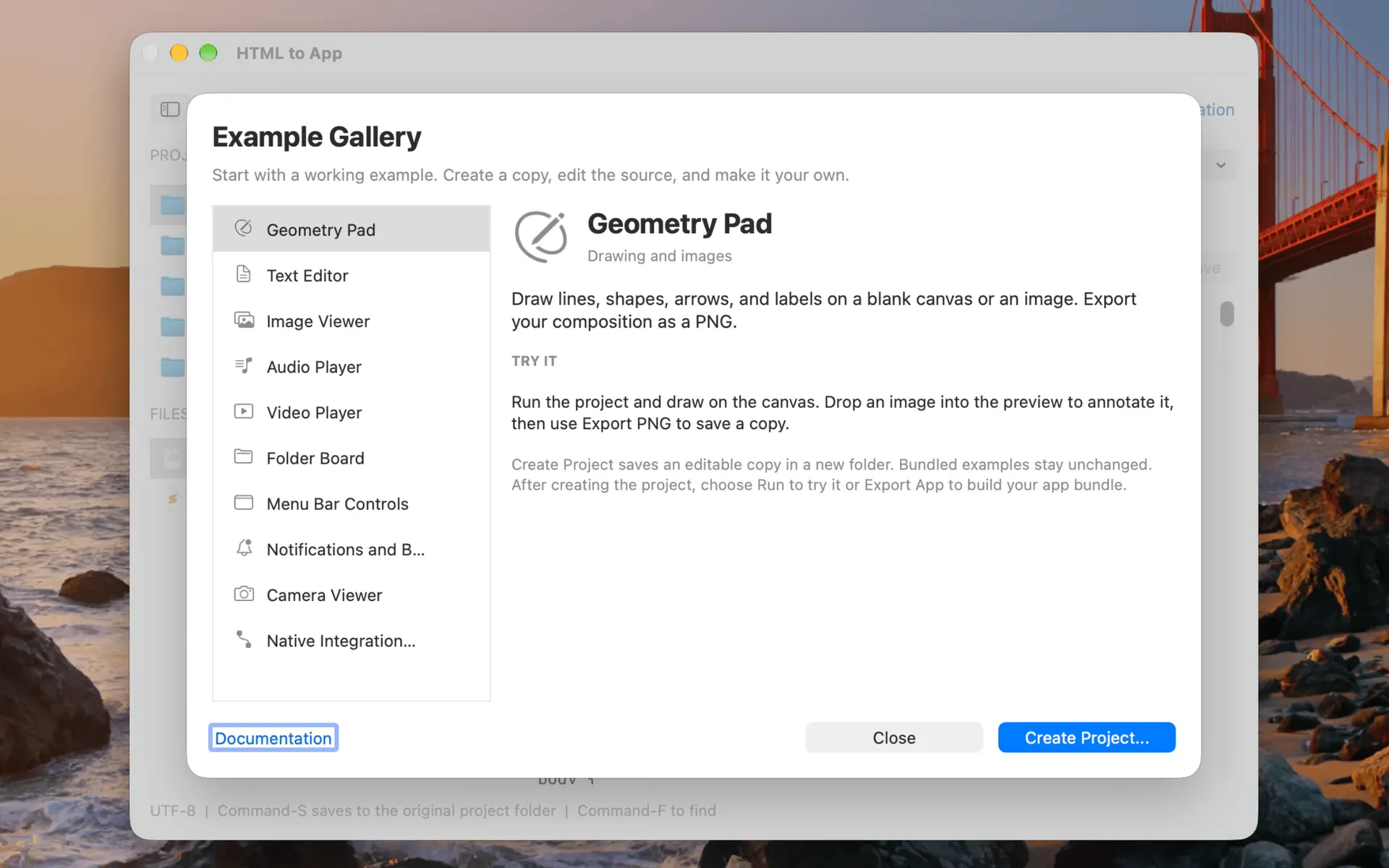
Task: Select the Image Viewer example
Action: 352,320
